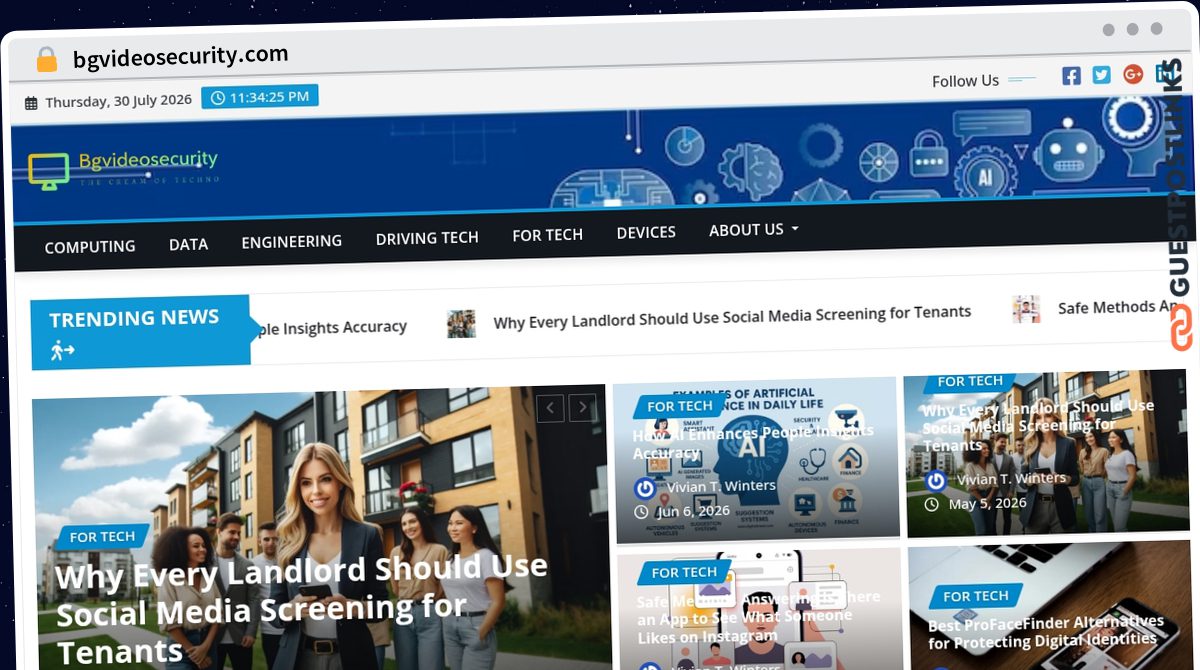Click For Tech tag on main slider

(102, 537)
